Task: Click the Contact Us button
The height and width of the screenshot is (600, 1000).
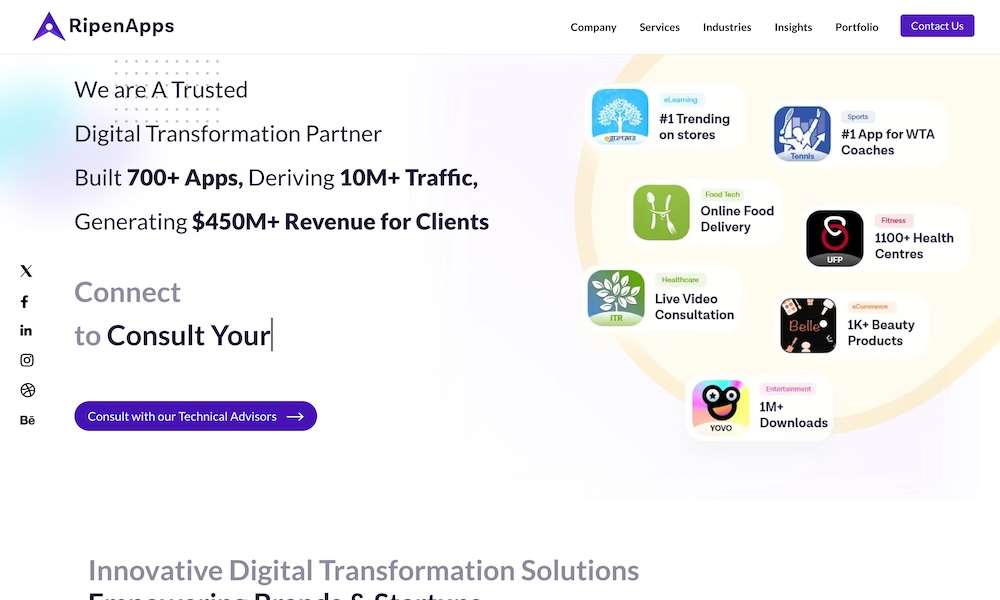Action: tap(937, 26)
